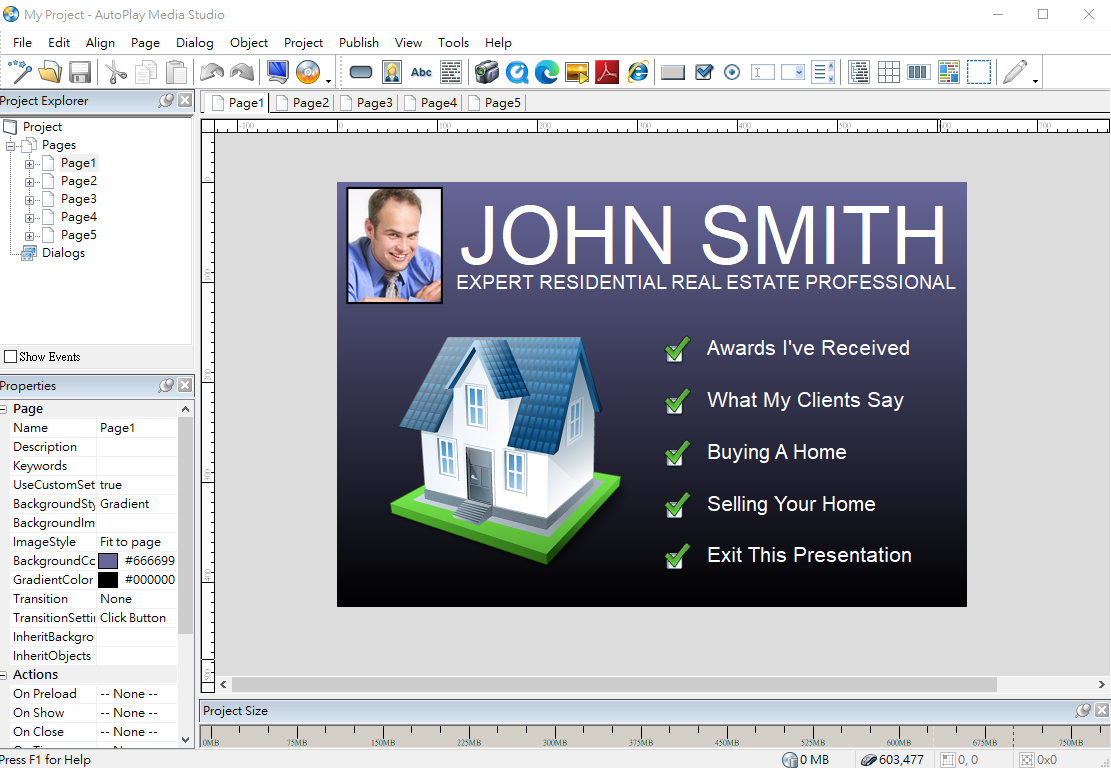Image resolution: width=1111 pixels, height=768 pixels.
Task: Insert the Edge web browser object icon
Action: point(547,72)
